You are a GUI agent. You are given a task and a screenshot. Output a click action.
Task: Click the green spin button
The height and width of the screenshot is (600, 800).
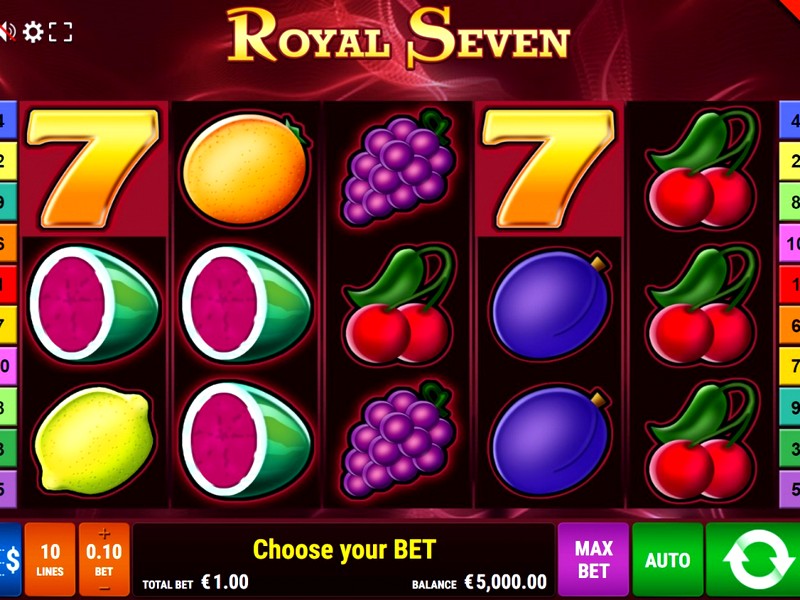click(x=753, y=560)
